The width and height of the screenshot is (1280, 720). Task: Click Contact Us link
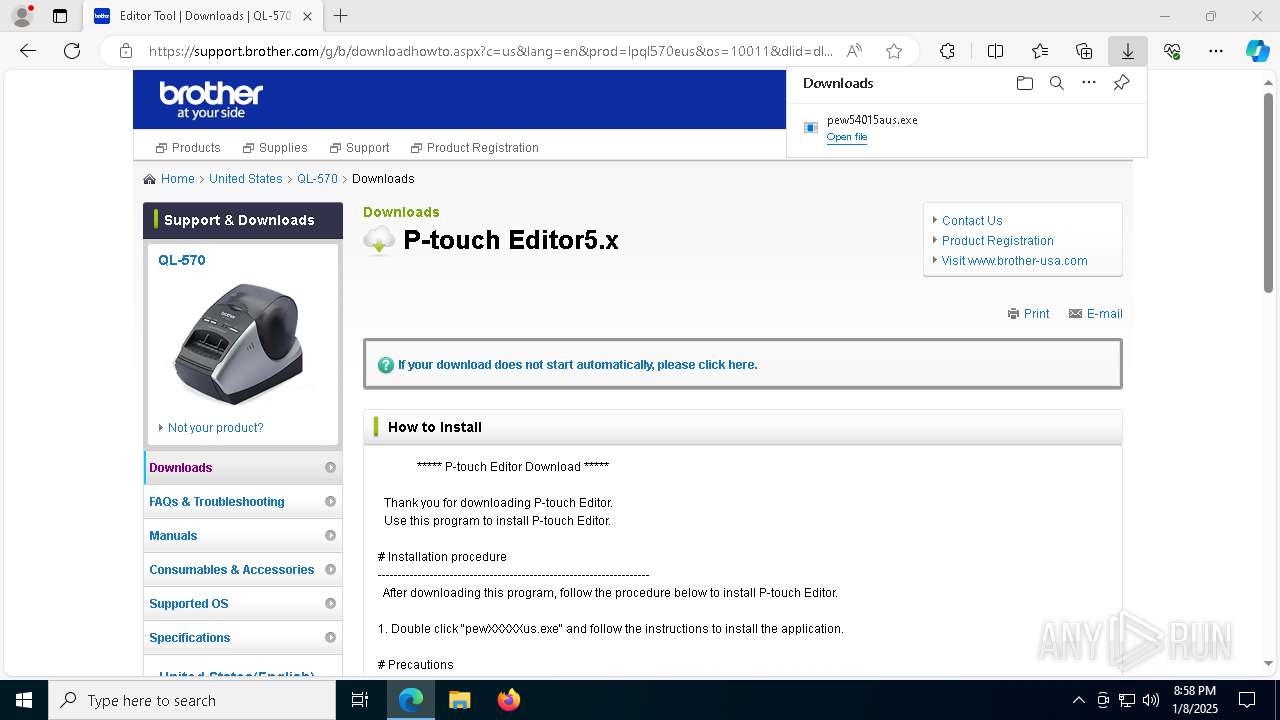coord(972,221)
